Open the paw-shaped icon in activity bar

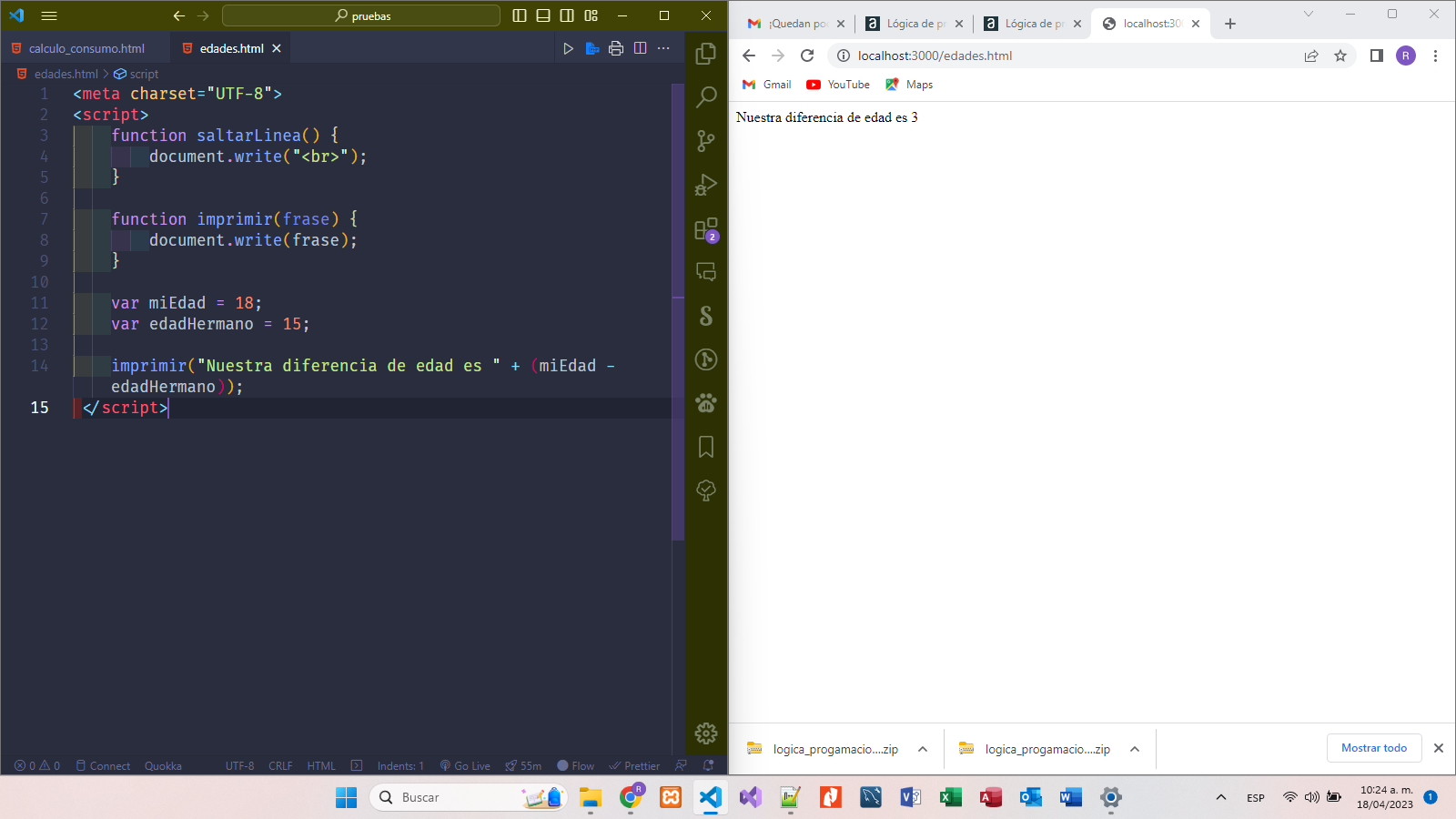pyautogui.click(x=706, y=403)
